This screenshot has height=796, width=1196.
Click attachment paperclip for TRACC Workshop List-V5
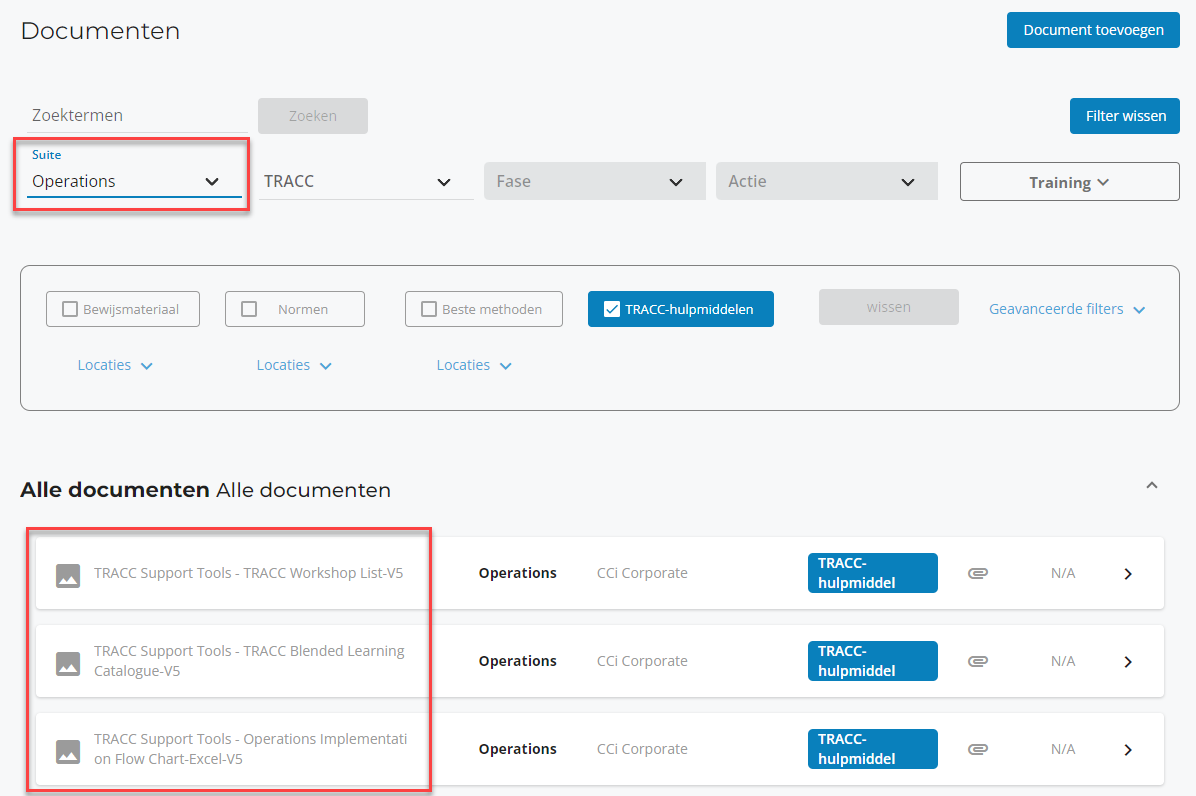(x=978, y=574)
